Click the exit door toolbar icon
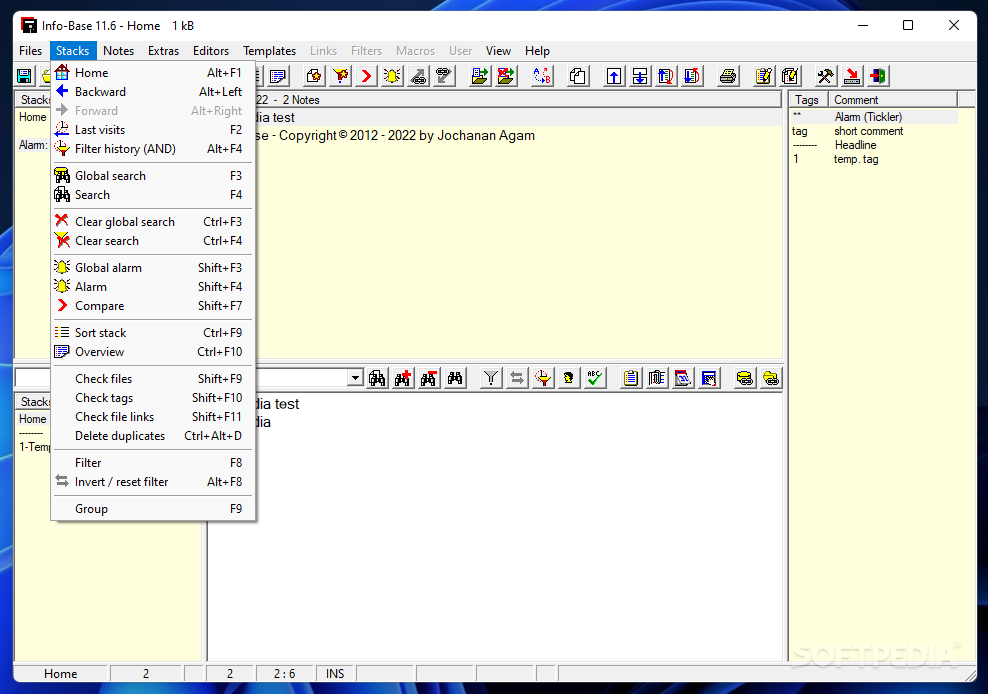 click(878, 76)
